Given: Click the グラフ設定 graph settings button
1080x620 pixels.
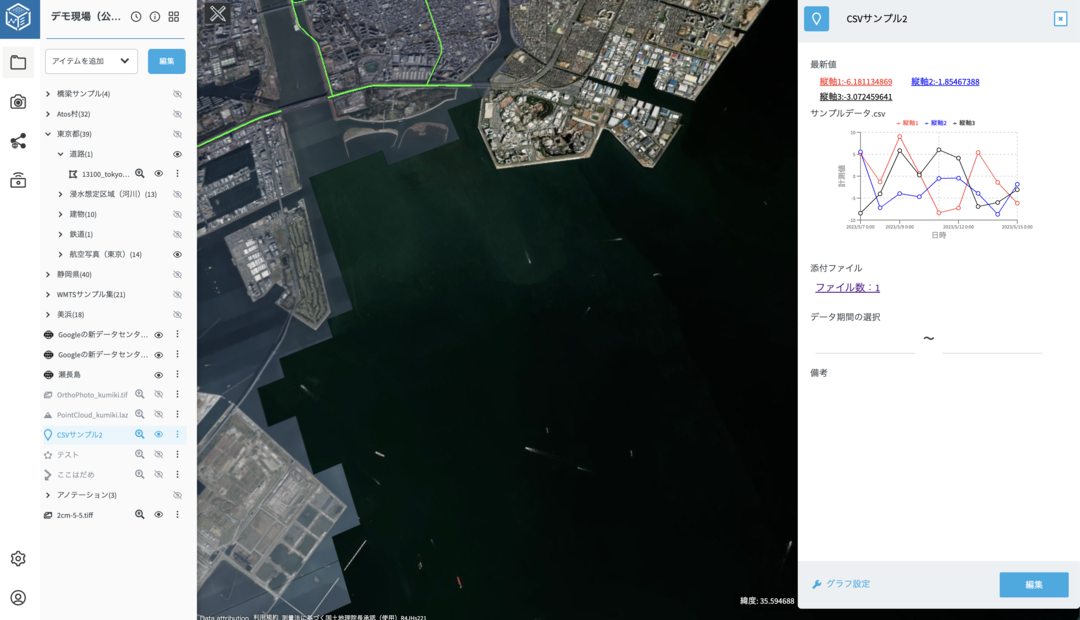Looking at the screenshot, I should tap(841, 584).
